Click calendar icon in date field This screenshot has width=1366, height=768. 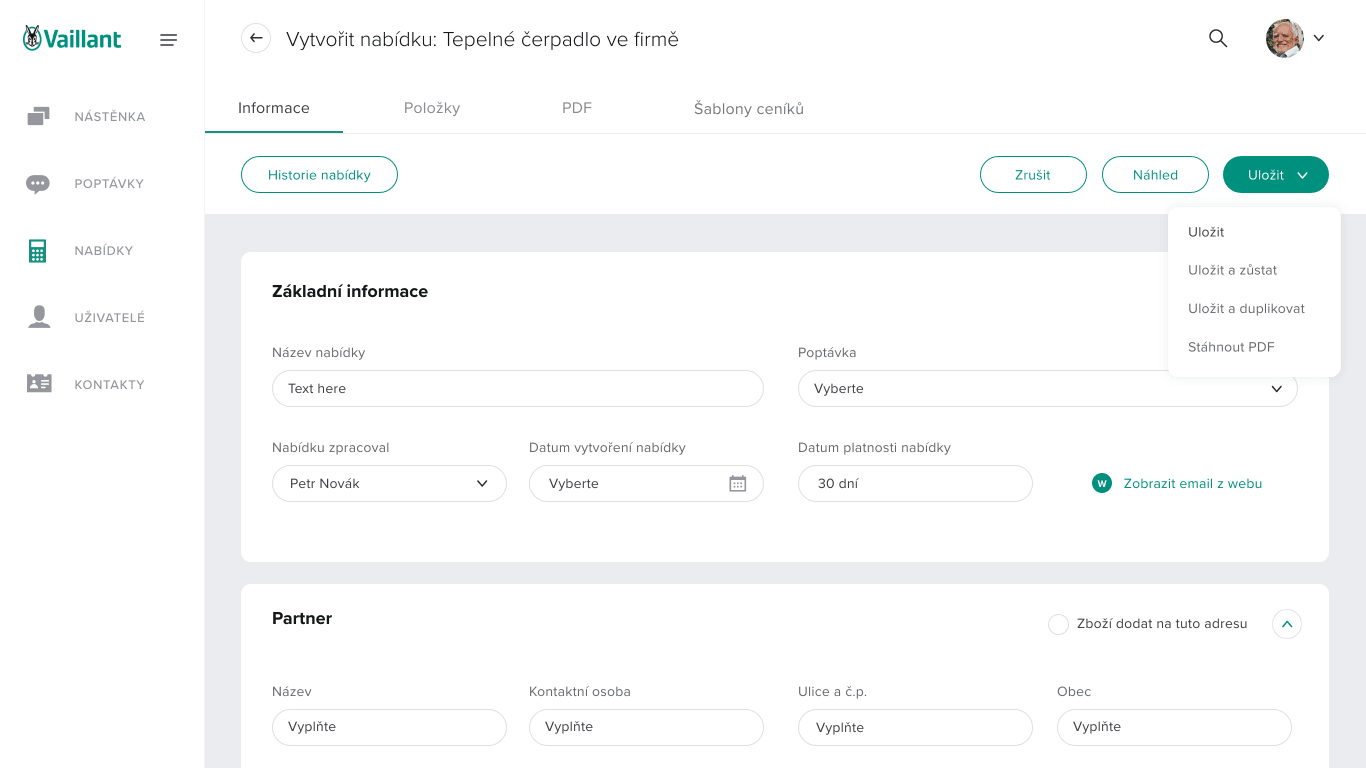tap(737, 484)
